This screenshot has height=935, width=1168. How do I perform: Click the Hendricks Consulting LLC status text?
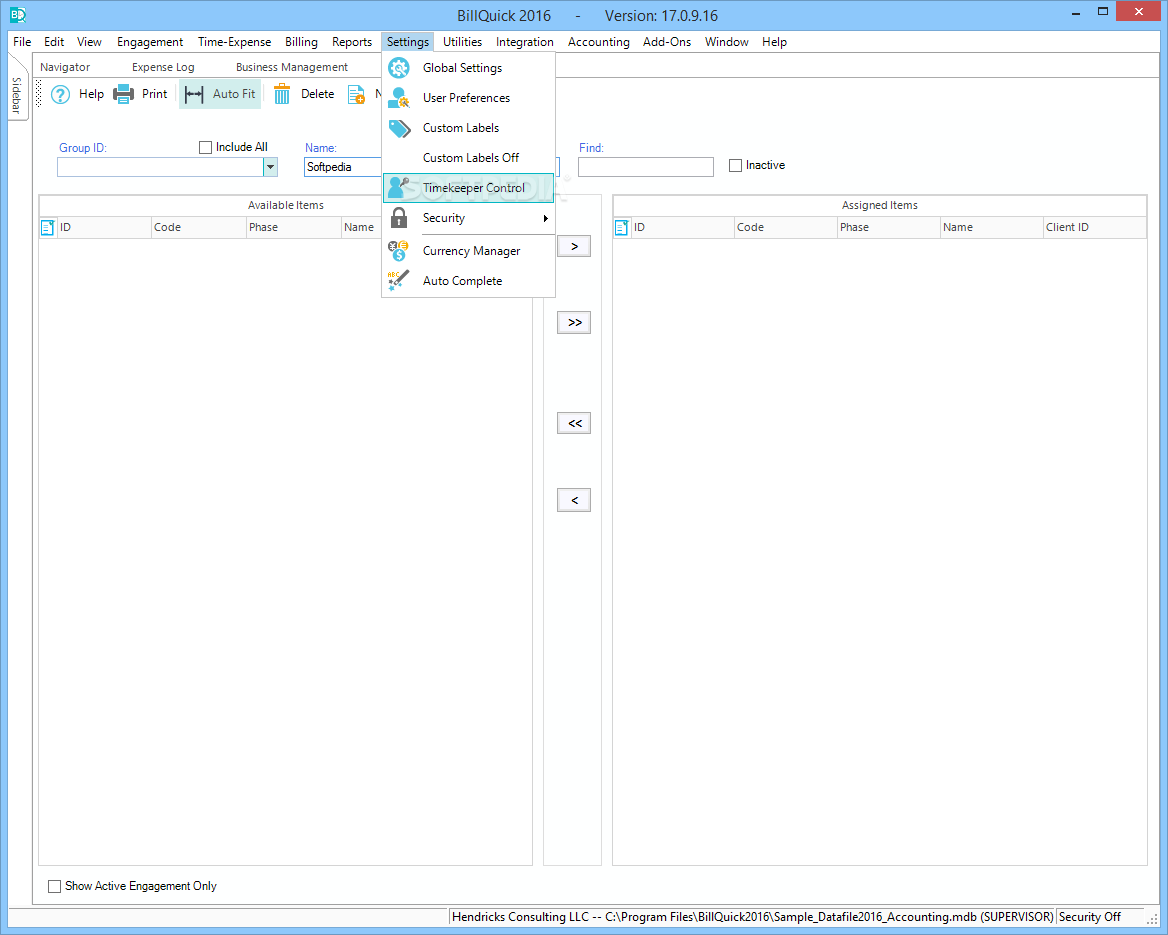pyautogui.click(x=752, y=917)
